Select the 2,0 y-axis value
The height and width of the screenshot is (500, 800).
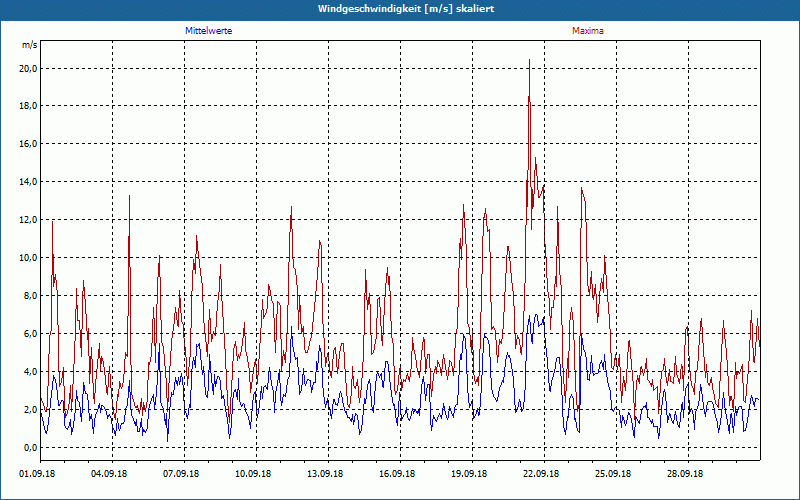click(30, 410)
